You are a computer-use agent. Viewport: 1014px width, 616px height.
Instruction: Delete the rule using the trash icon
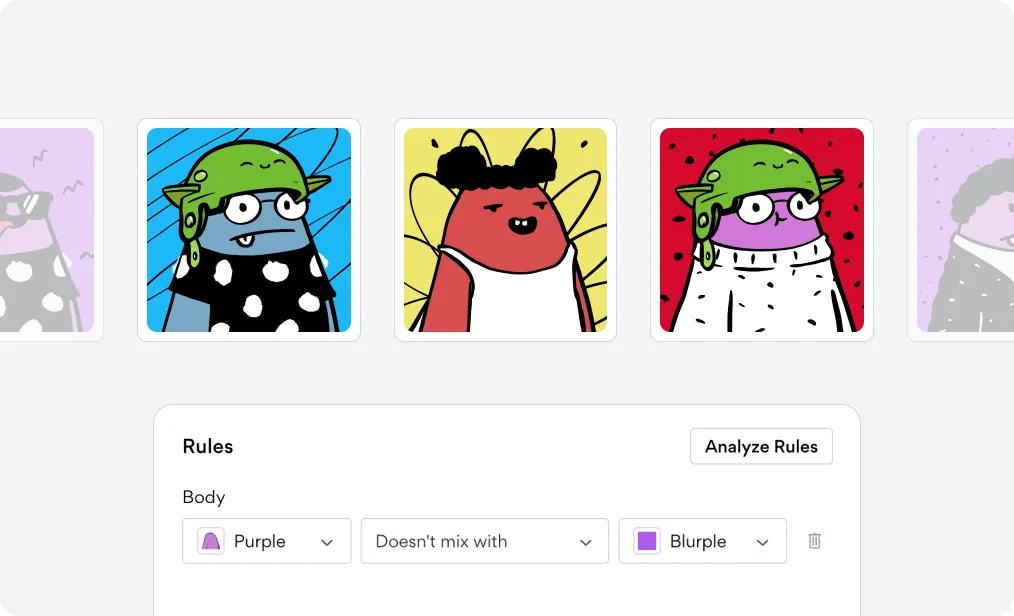[x=814, y=541]
